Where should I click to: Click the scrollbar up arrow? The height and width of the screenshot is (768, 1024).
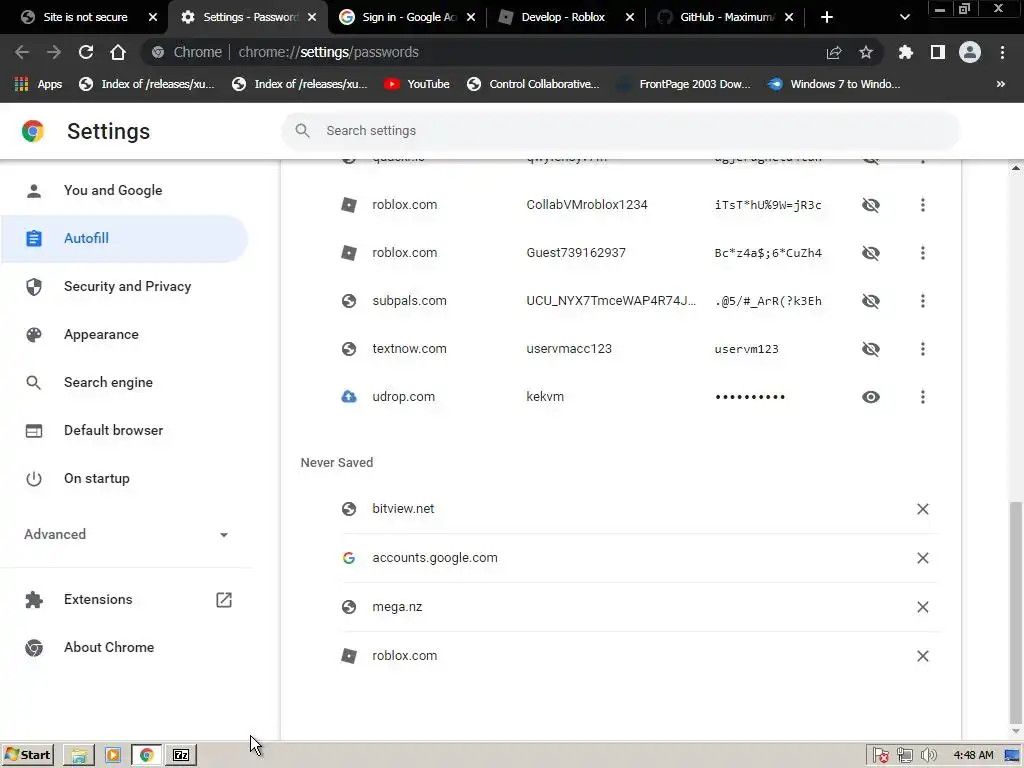click(1016, 168)
